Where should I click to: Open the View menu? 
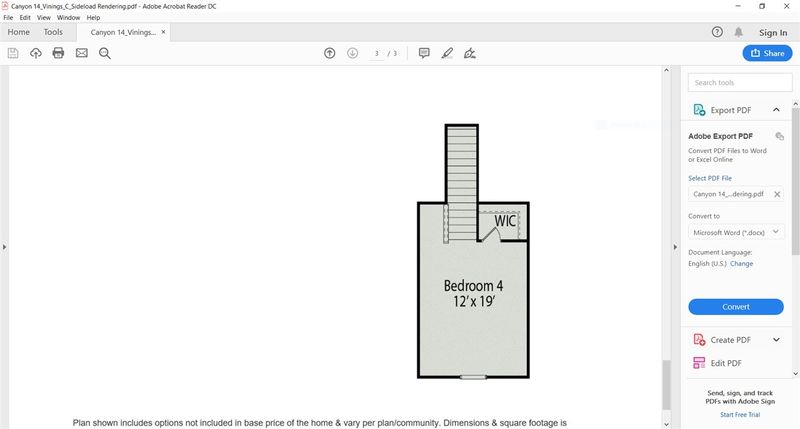[43, 17]
